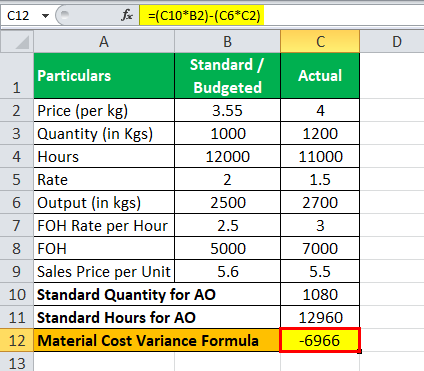The image size is (424, 371).
Task: Select result cell showing -6966
Action: pos(320,340)
